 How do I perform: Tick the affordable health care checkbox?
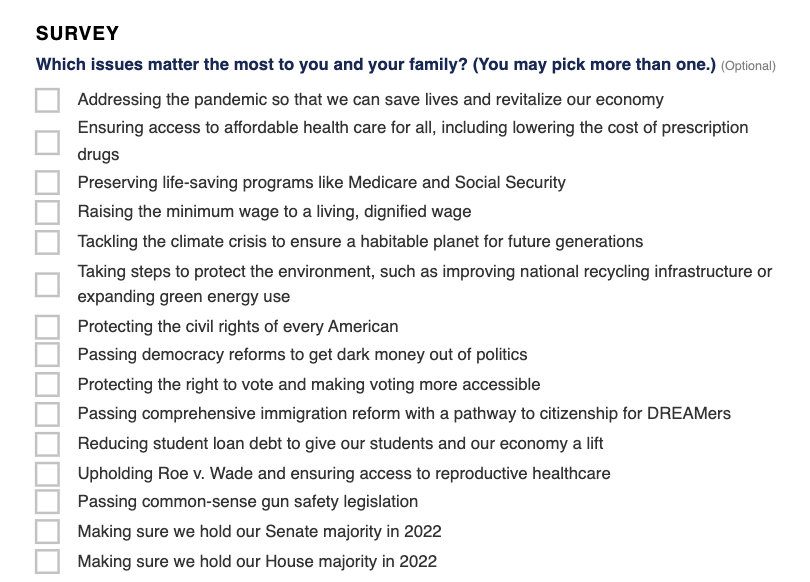tap(47, 142)
